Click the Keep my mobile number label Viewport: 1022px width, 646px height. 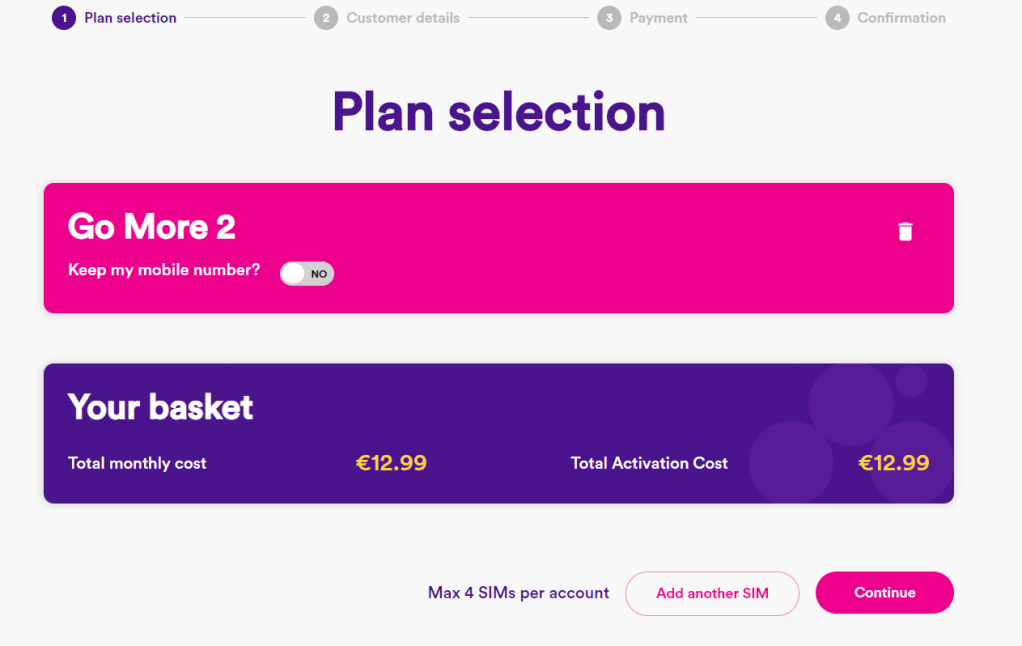(x=164, y=270)
